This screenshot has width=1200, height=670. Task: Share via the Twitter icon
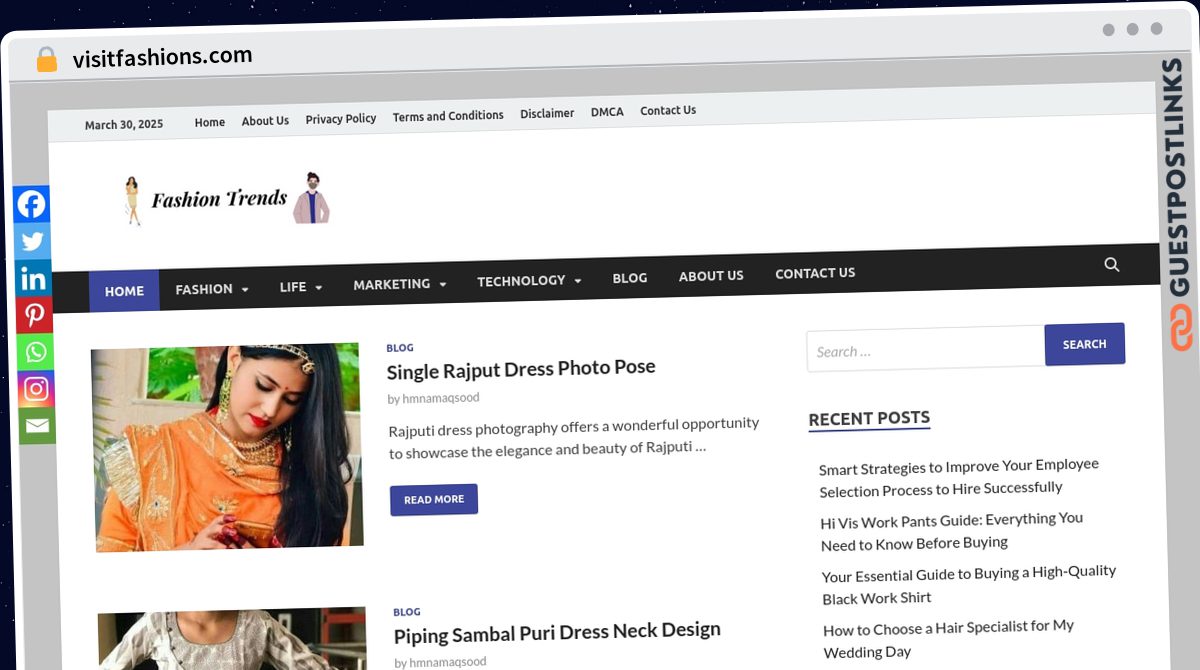point(32,241)
